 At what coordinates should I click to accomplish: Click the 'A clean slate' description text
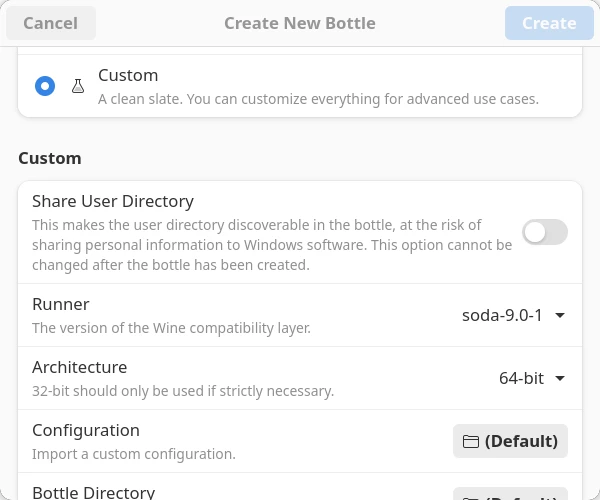318,99
